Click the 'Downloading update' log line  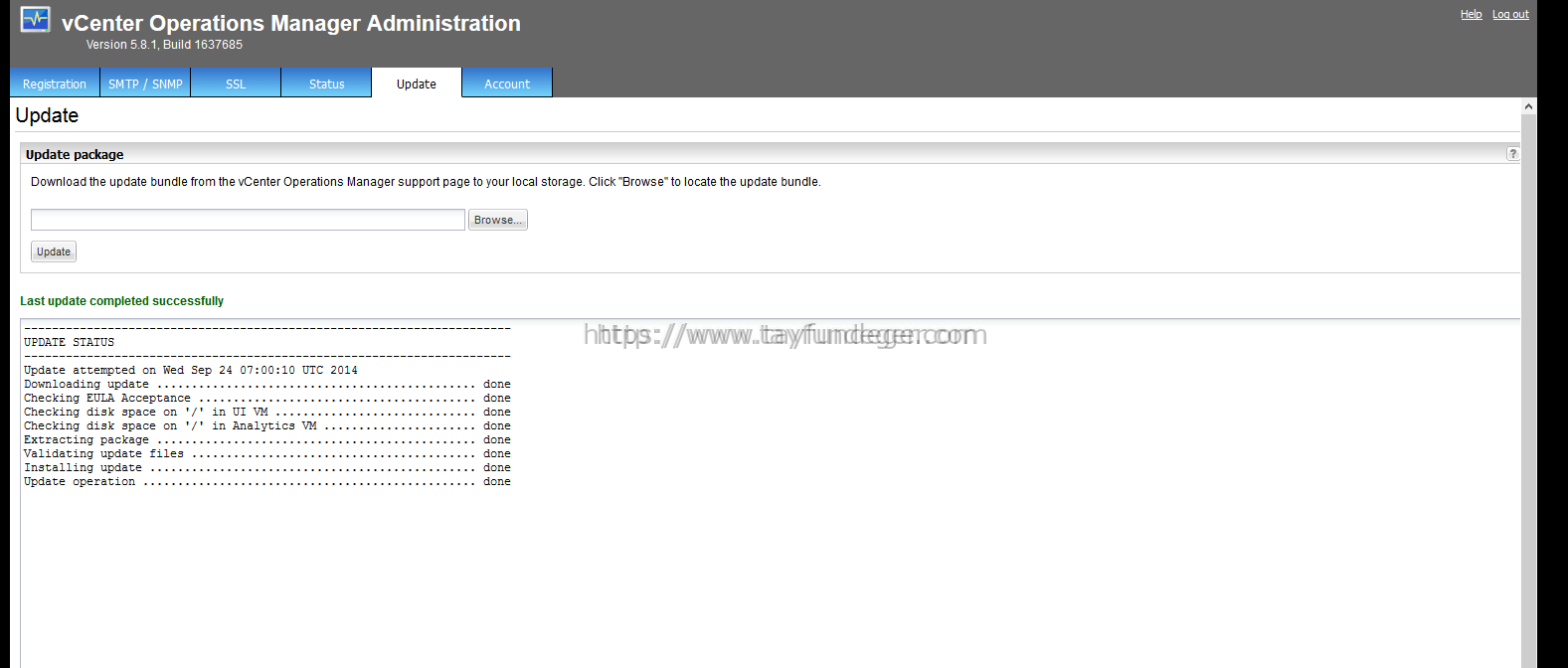pyautogui.click(x=267, y=384)
